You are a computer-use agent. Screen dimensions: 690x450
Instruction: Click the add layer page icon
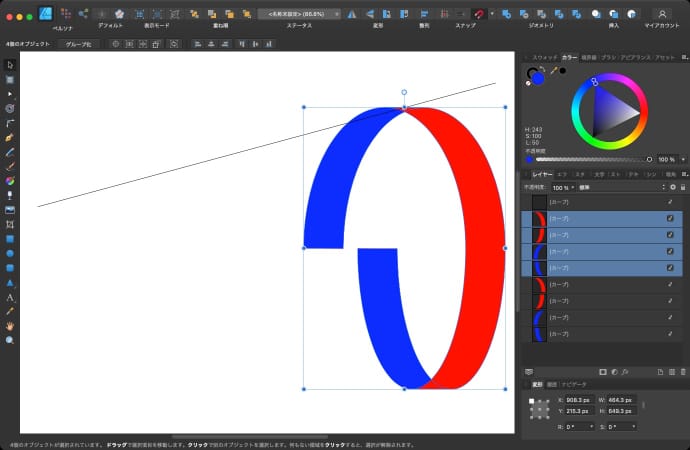pos(662,372)
